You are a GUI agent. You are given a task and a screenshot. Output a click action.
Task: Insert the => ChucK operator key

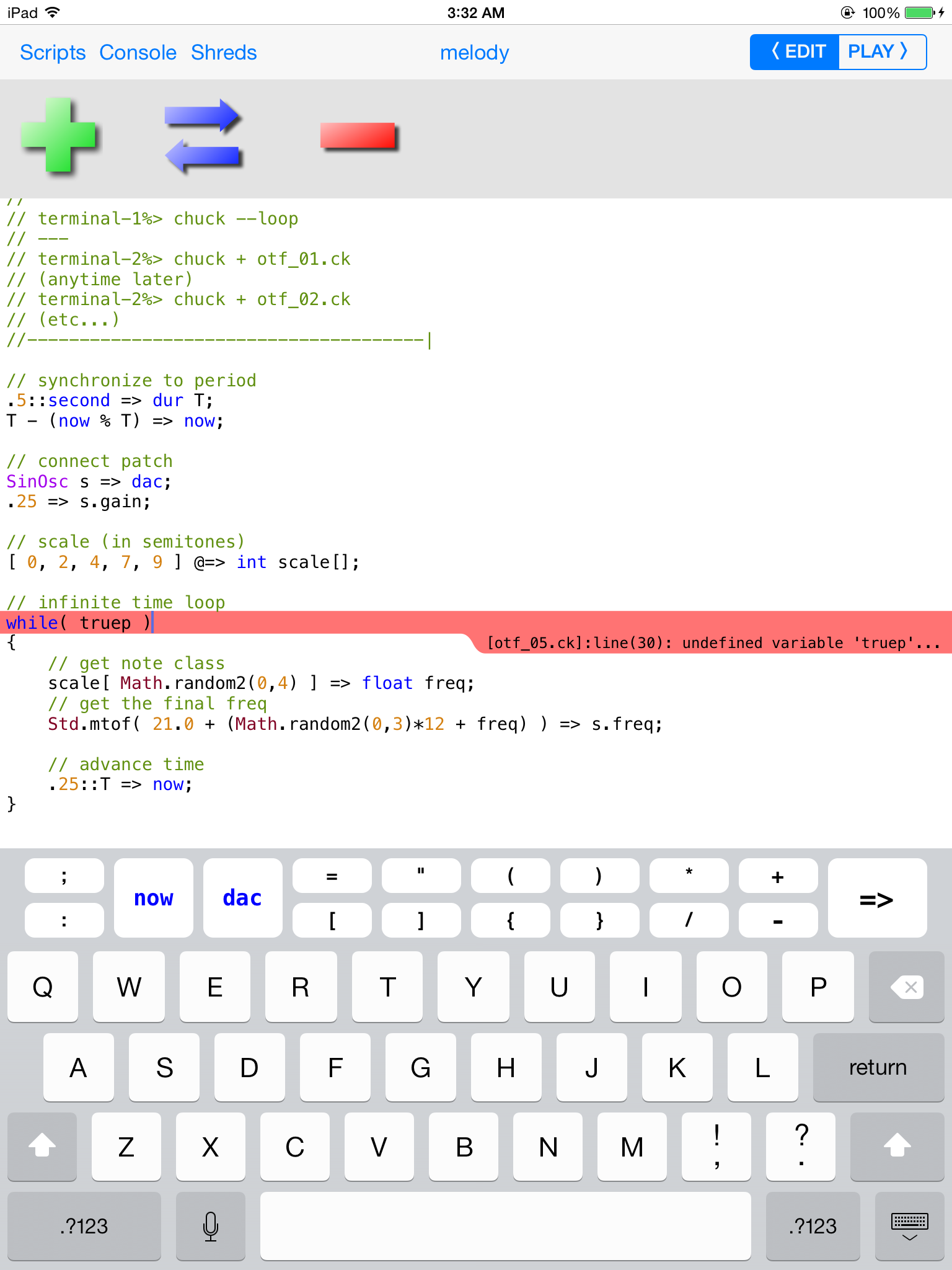876,898
